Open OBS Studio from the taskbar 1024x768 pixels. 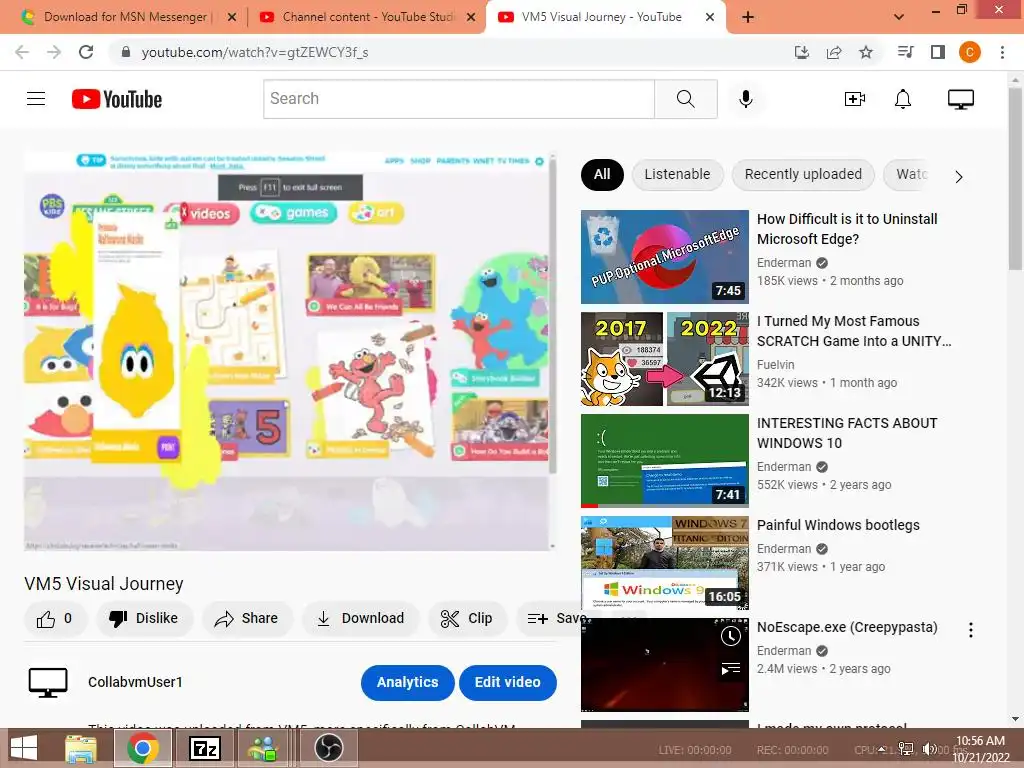click(x=329, y=749)
